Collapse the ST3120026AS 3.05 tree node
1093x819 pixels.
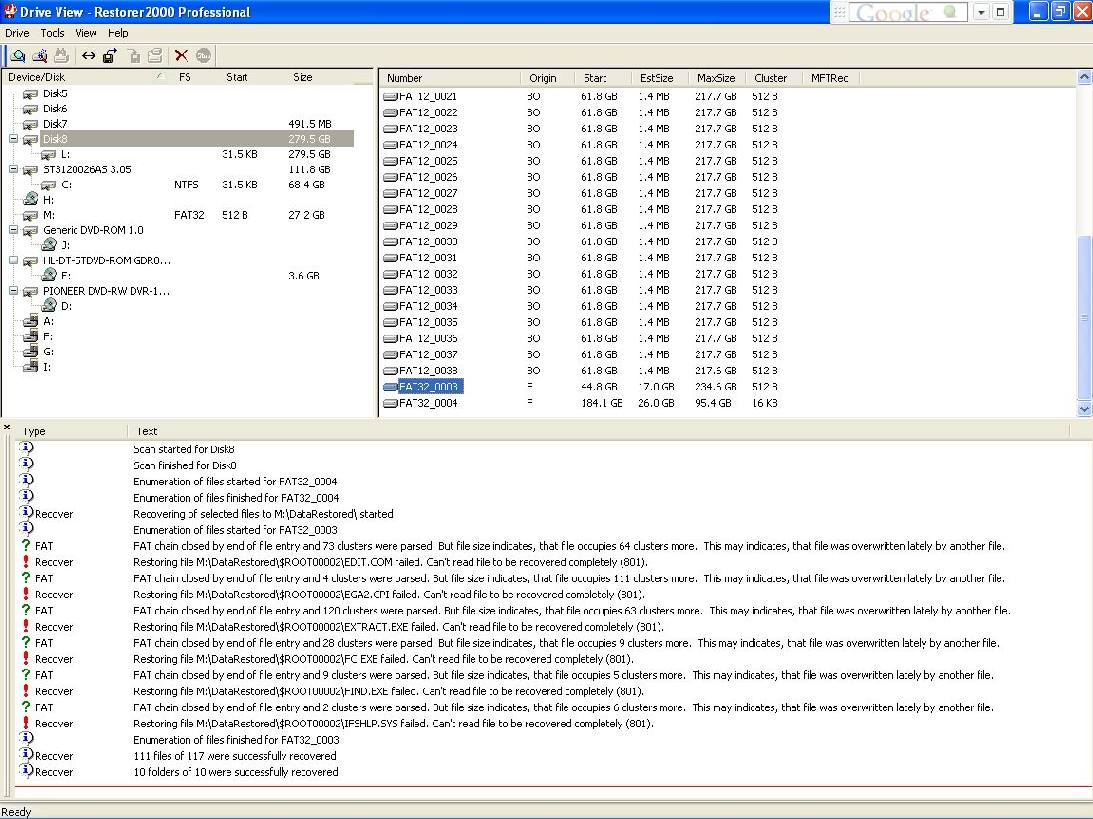pyautogui.click(x=13, y=169)
